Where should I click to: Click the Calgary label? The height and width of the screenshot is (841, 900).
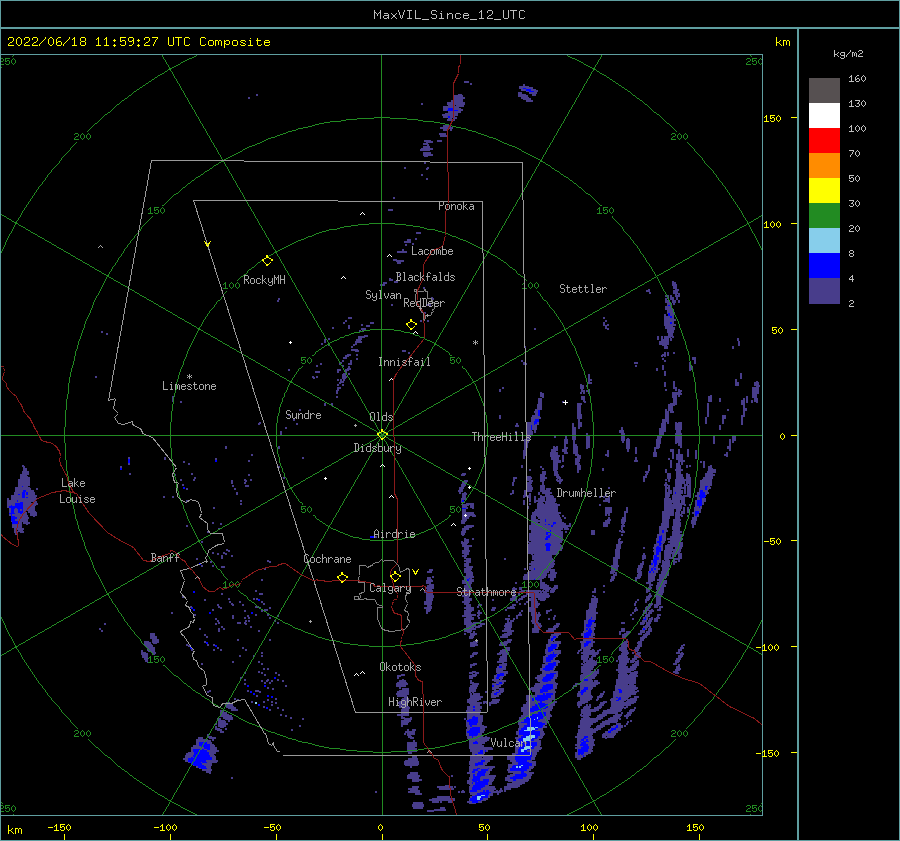tap(390, 588)
